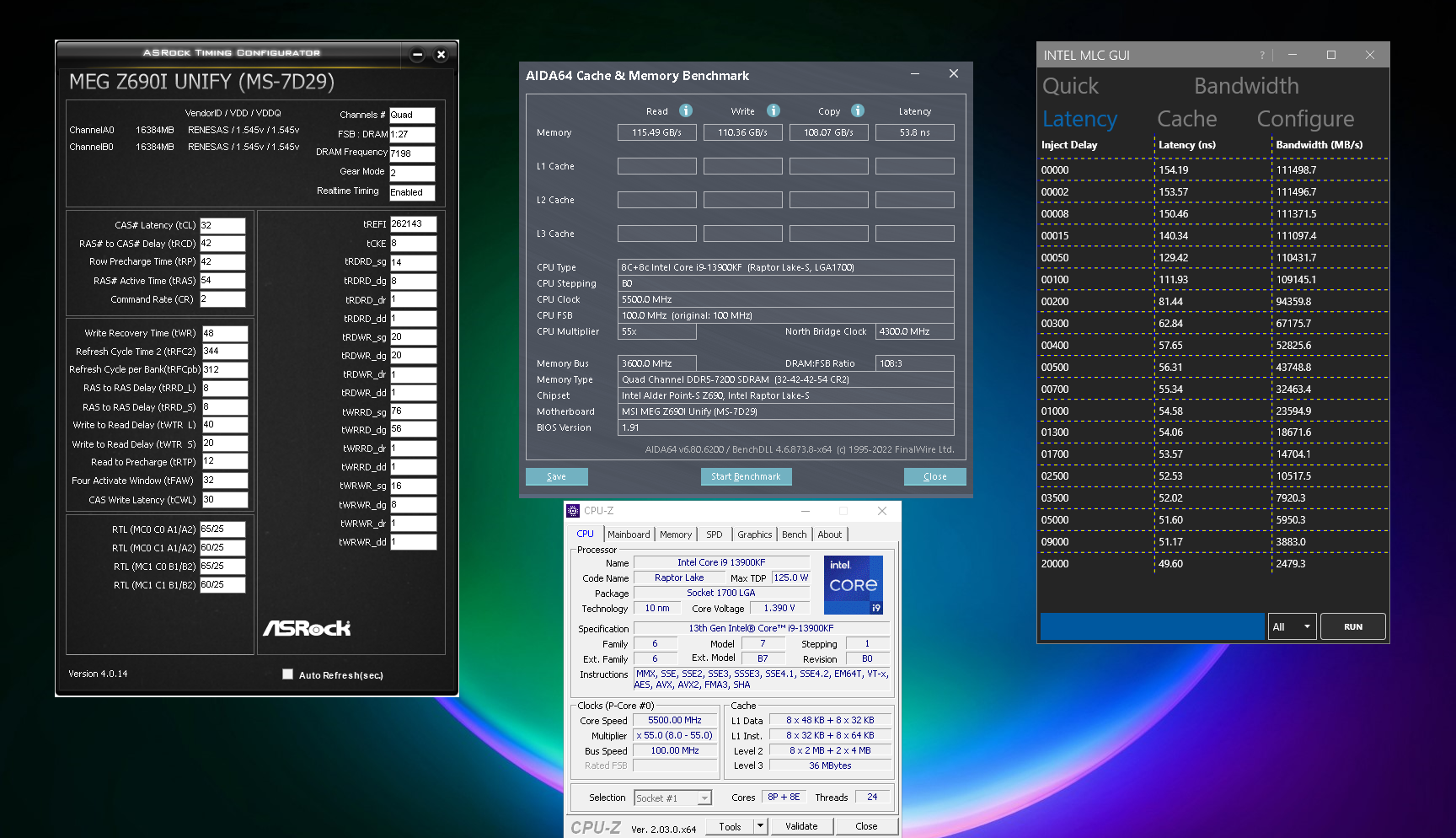Expand the Tools dropdown arrow in CPU-Z
Screen dimensions: 1456x838
click(x=760, y=826)
